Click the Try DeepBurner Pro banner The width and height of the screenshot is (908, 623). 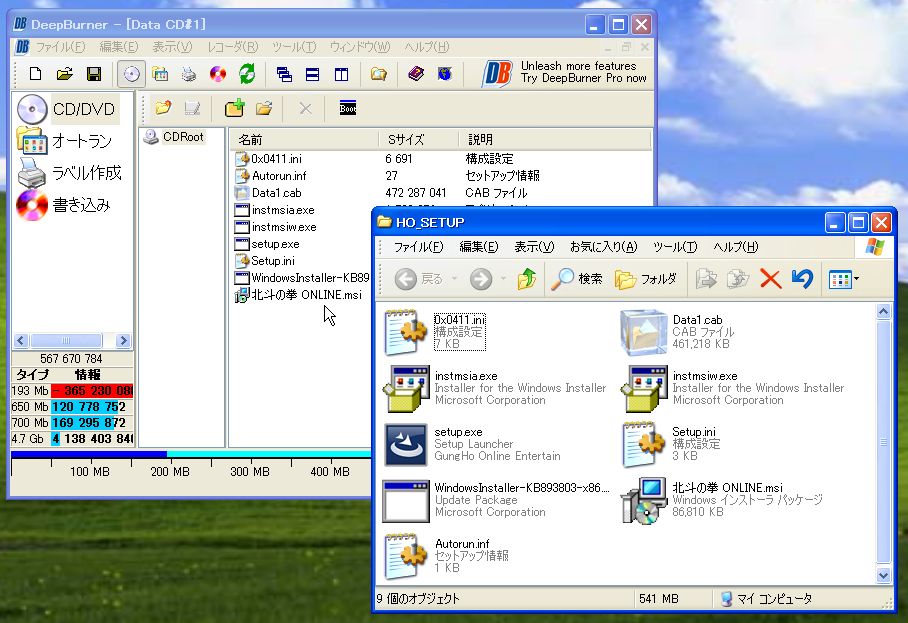565,72
